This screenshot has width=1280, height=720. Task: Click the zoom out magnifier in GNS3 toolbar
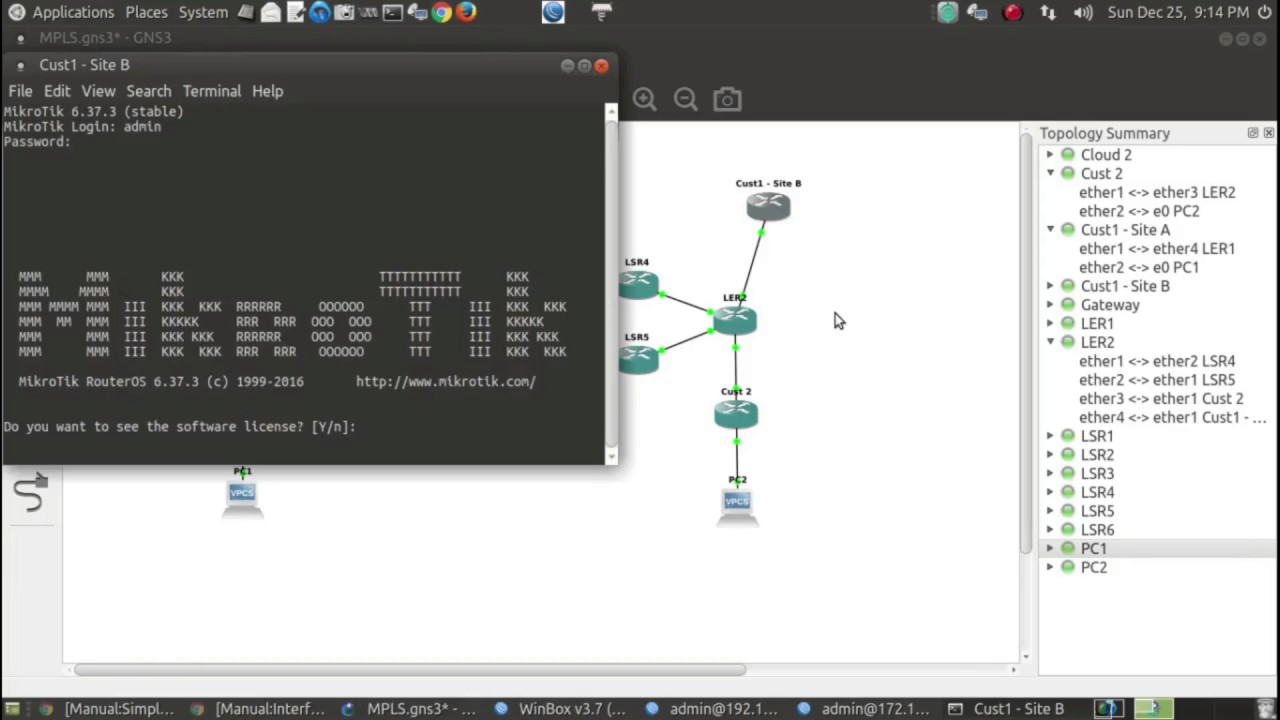pos(685,99)
